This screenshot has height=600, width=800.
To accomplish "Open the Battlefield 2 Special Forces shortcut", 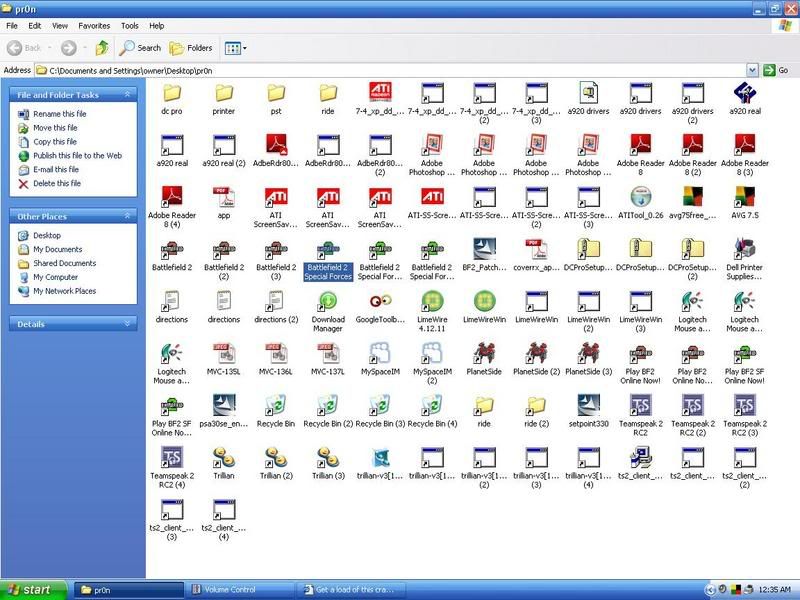I will pyautogui.click(x=327, y=250).
